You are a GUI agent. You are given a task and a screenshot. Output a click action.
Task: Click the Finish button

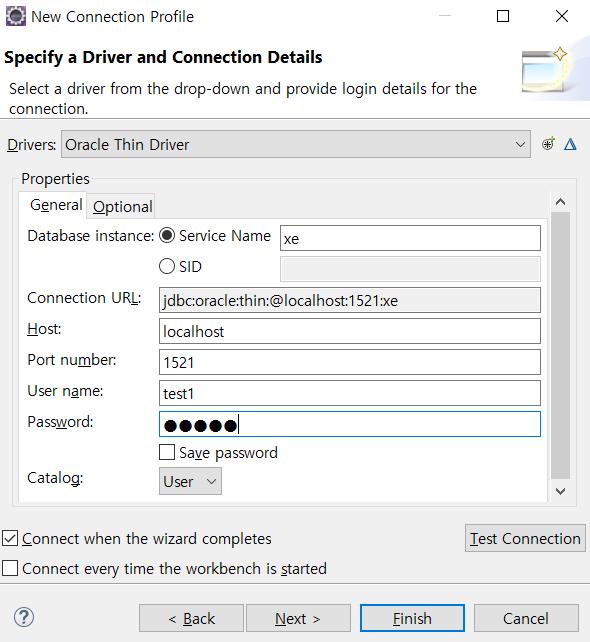coord(412,618)
